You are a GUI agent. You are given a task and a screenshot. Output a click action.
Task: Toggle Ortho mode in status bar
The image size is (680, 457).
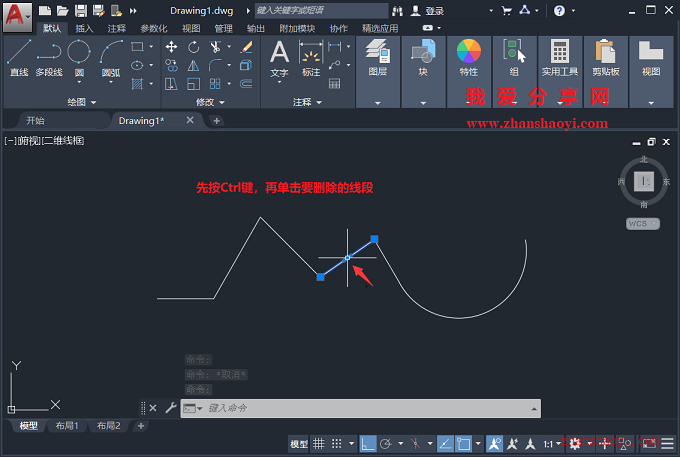coord(368,444)
